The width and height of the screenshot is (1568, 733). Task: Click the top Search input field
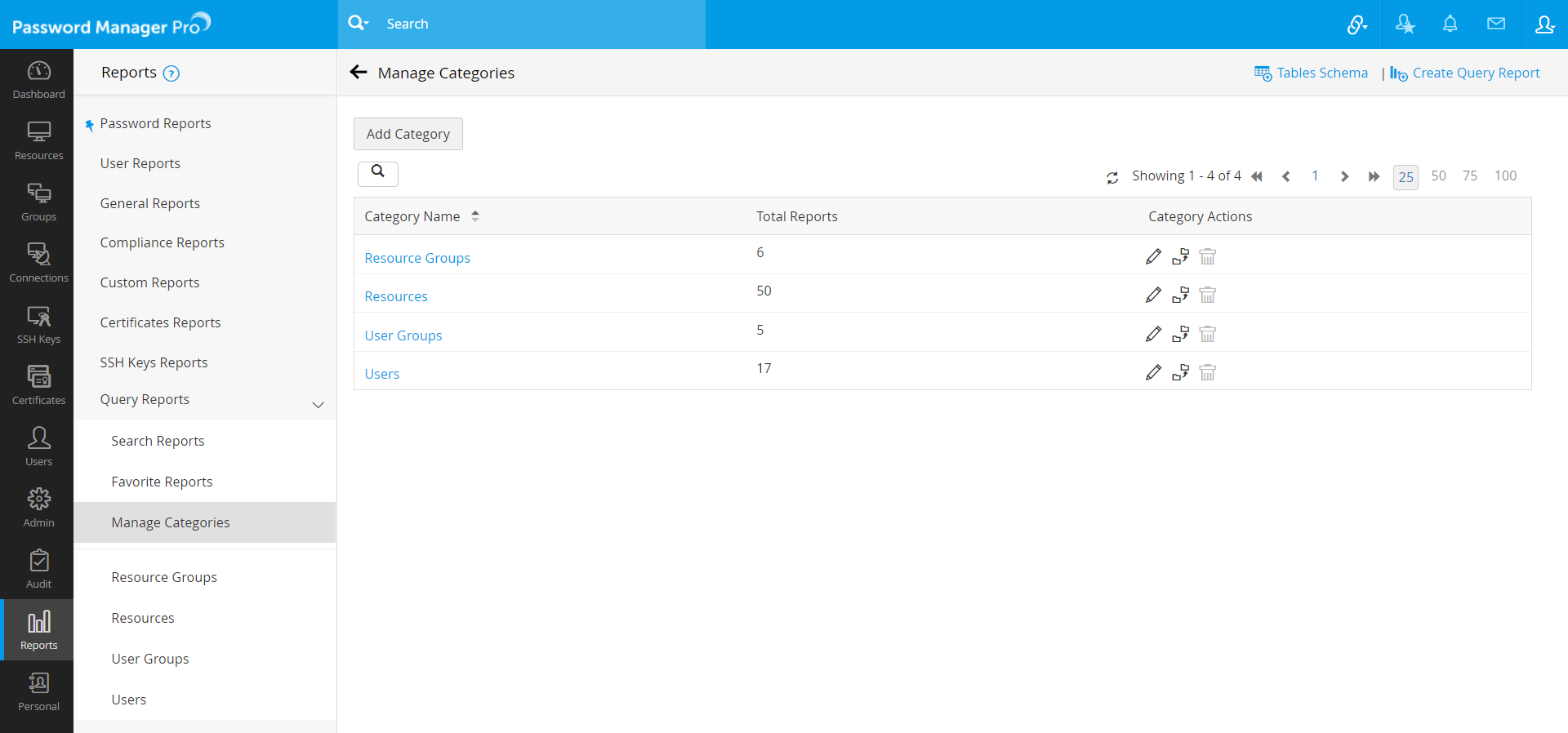[x=543, y=24]
